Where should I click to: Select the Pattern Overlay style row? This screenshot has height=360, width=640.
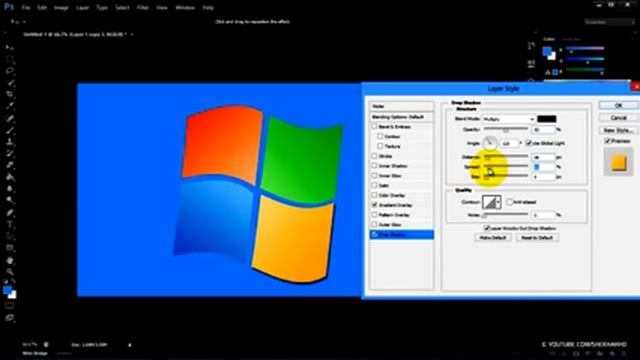(x=402, y=215)
